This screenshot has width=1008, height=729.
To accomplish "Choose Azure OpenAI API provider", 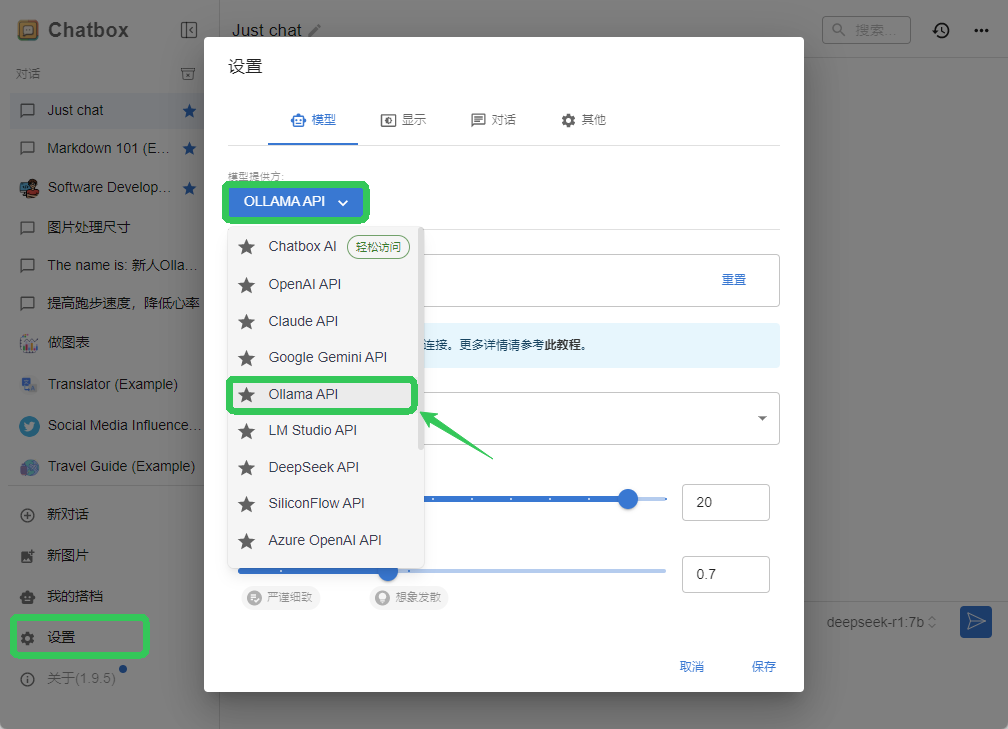I will 323,541.
